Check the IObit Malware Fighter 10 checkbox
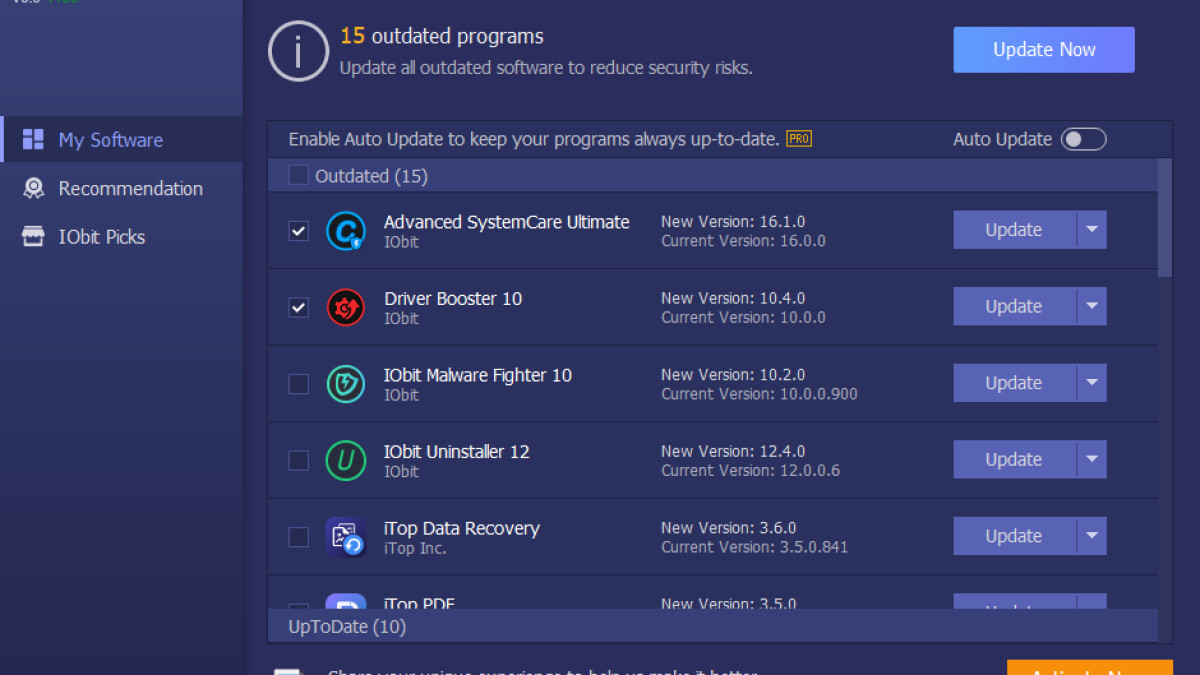The height and width of the screenshot is (675, 1200). click(299, 384)
